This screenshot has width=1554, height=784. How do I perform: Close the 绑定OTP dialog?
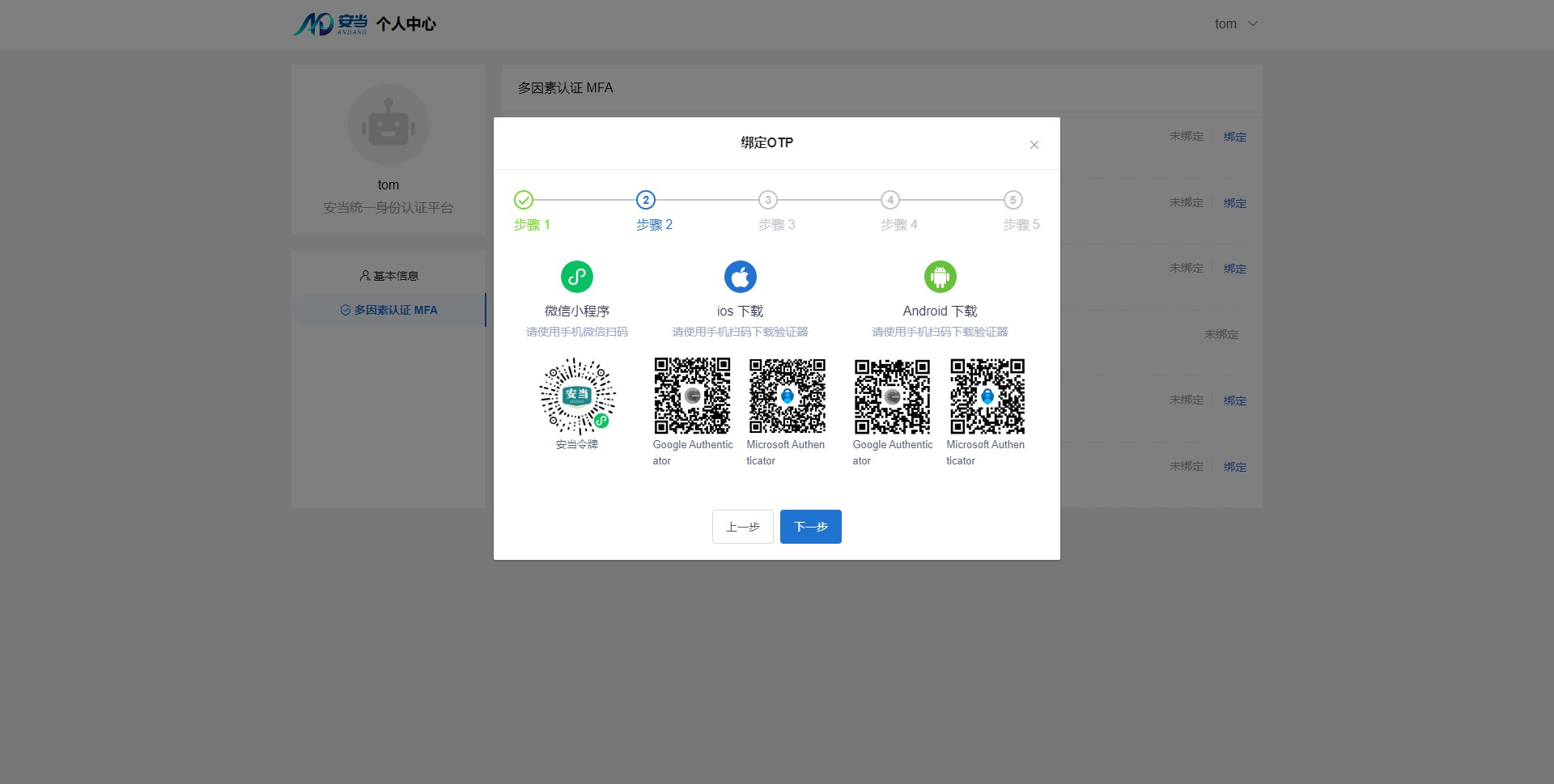click(1034, 145)
